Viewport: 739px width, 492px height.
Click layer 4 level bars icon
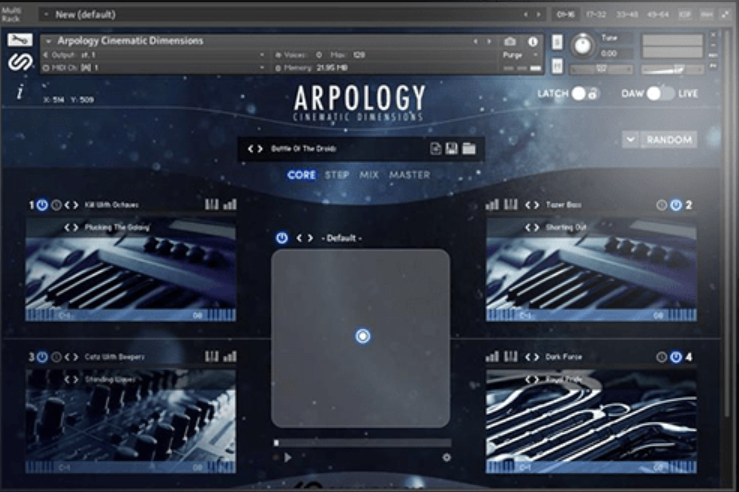492,356
